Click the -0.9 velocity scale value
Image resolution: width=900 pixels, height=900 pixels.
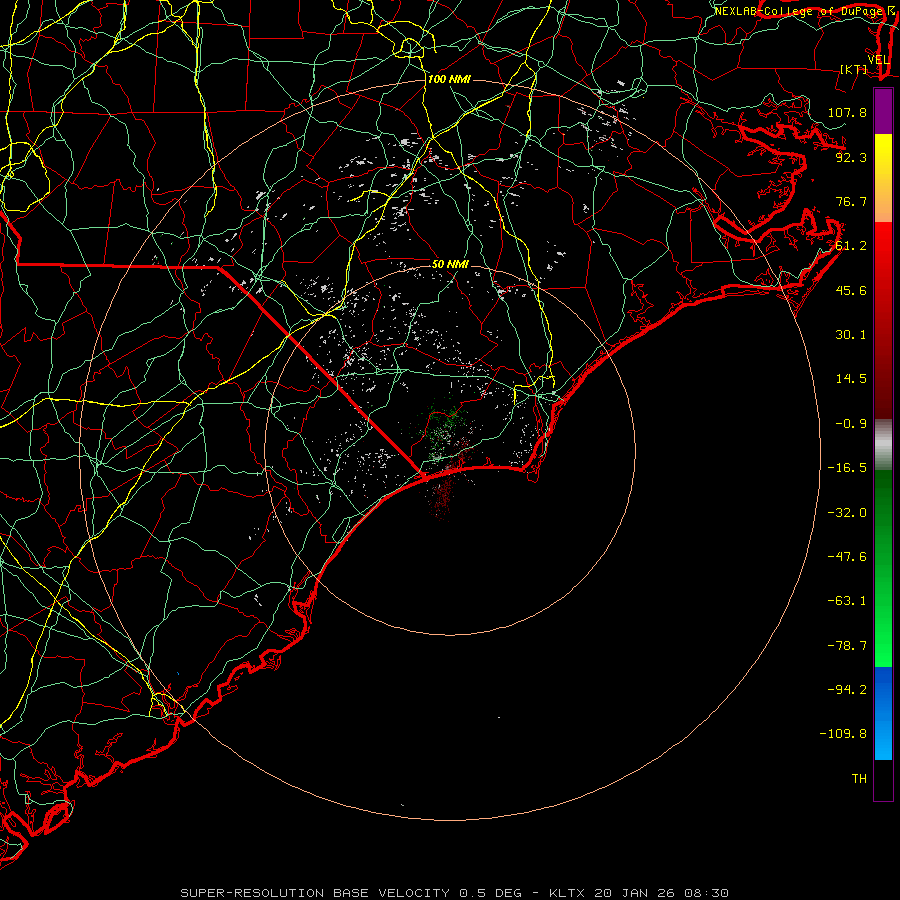[x=851, y=424]
